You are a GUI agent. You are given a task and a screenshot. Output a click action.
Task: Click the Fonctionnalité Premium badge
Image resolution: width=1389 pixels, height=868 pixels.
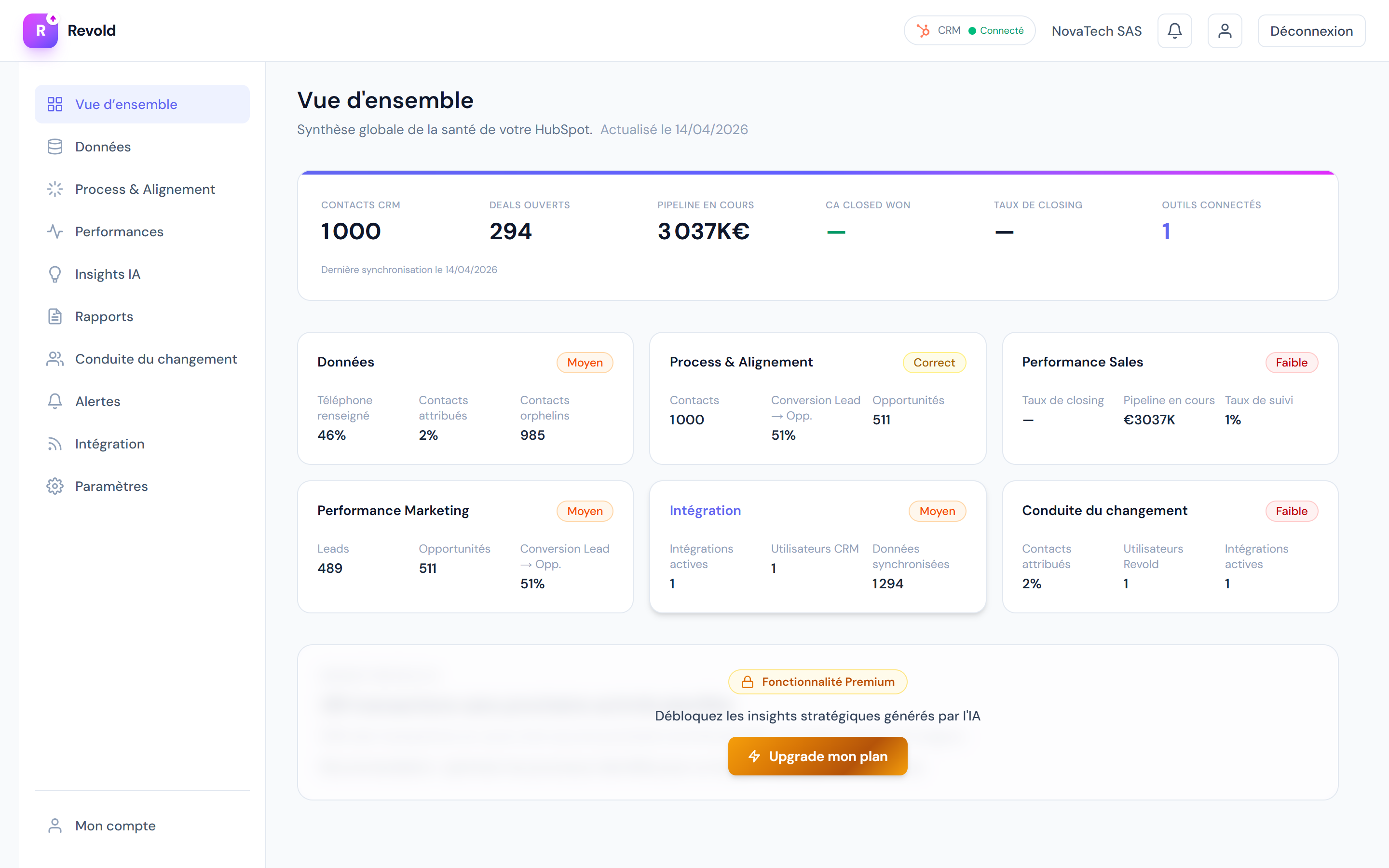pyautogui.click(x=817, y=682)
